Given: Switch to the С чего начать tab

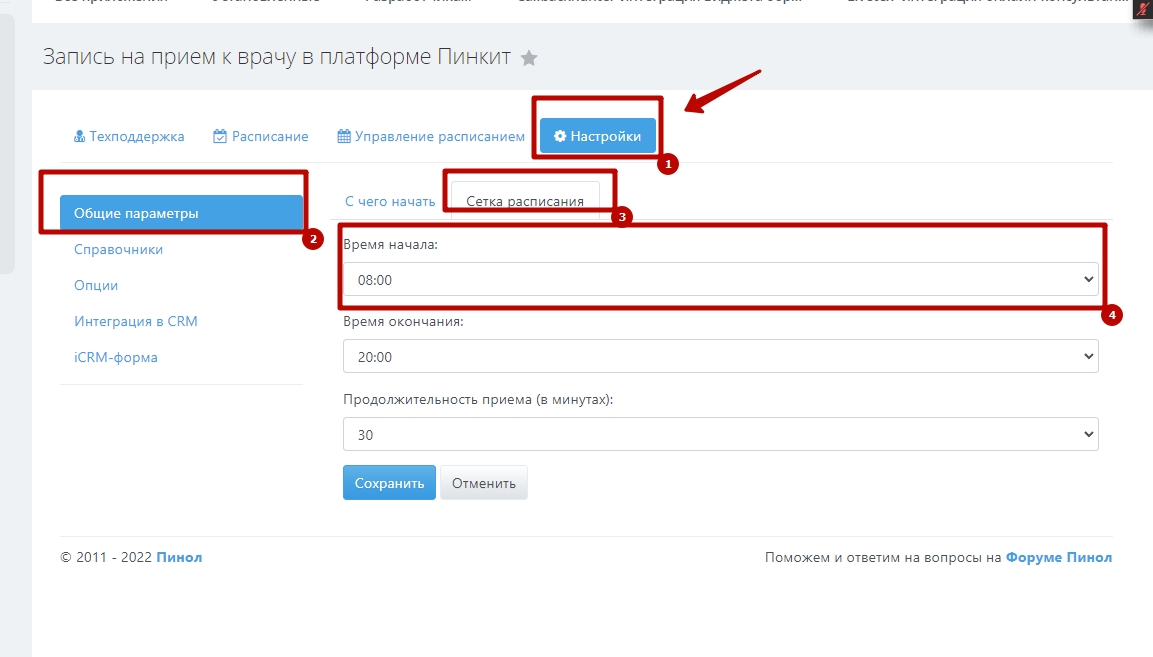Looking at the screenshot, I should click(x=390, y=201).
